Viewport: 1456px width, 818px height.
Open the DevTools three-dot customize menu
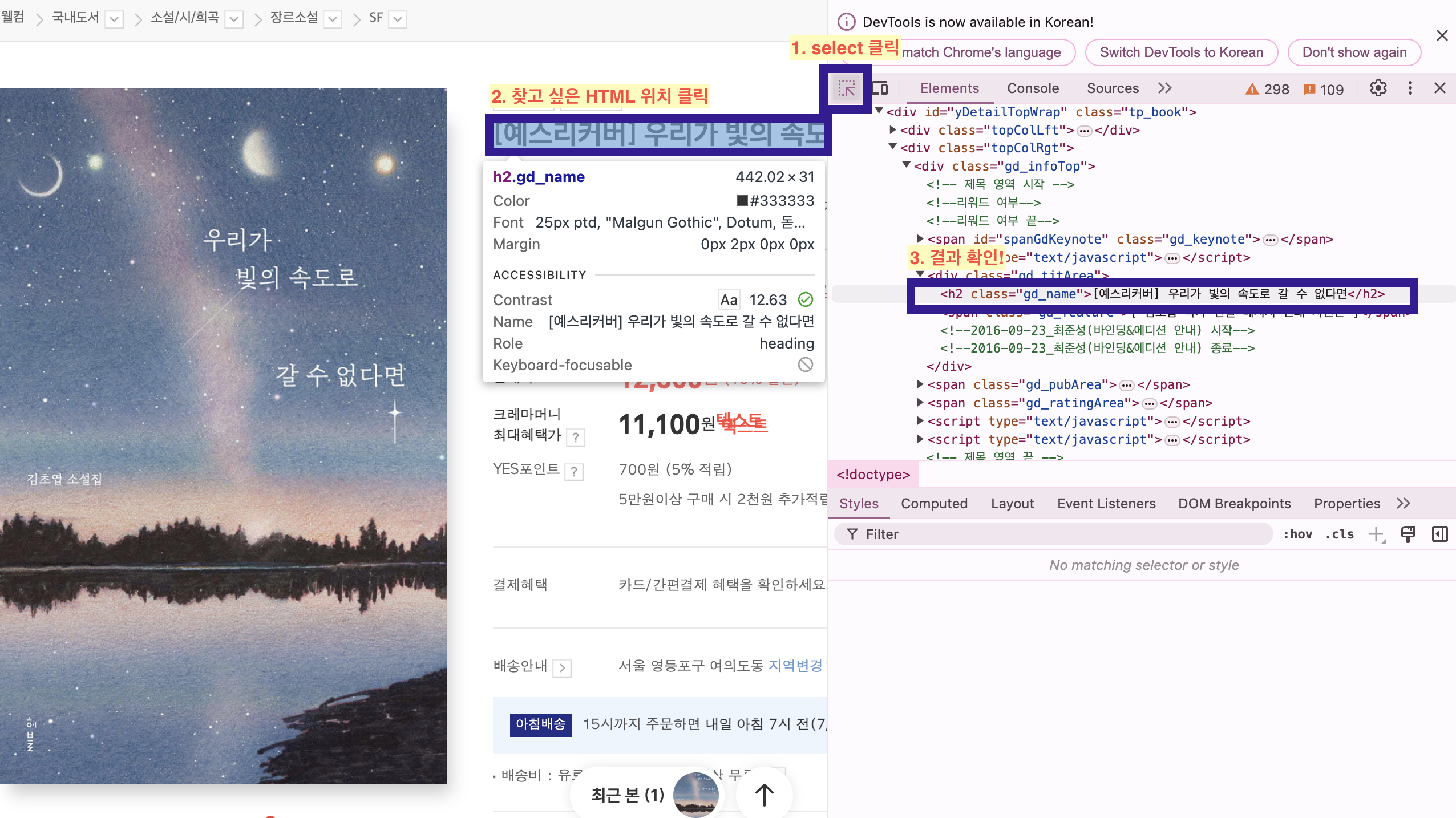(x=1410, y=88)
